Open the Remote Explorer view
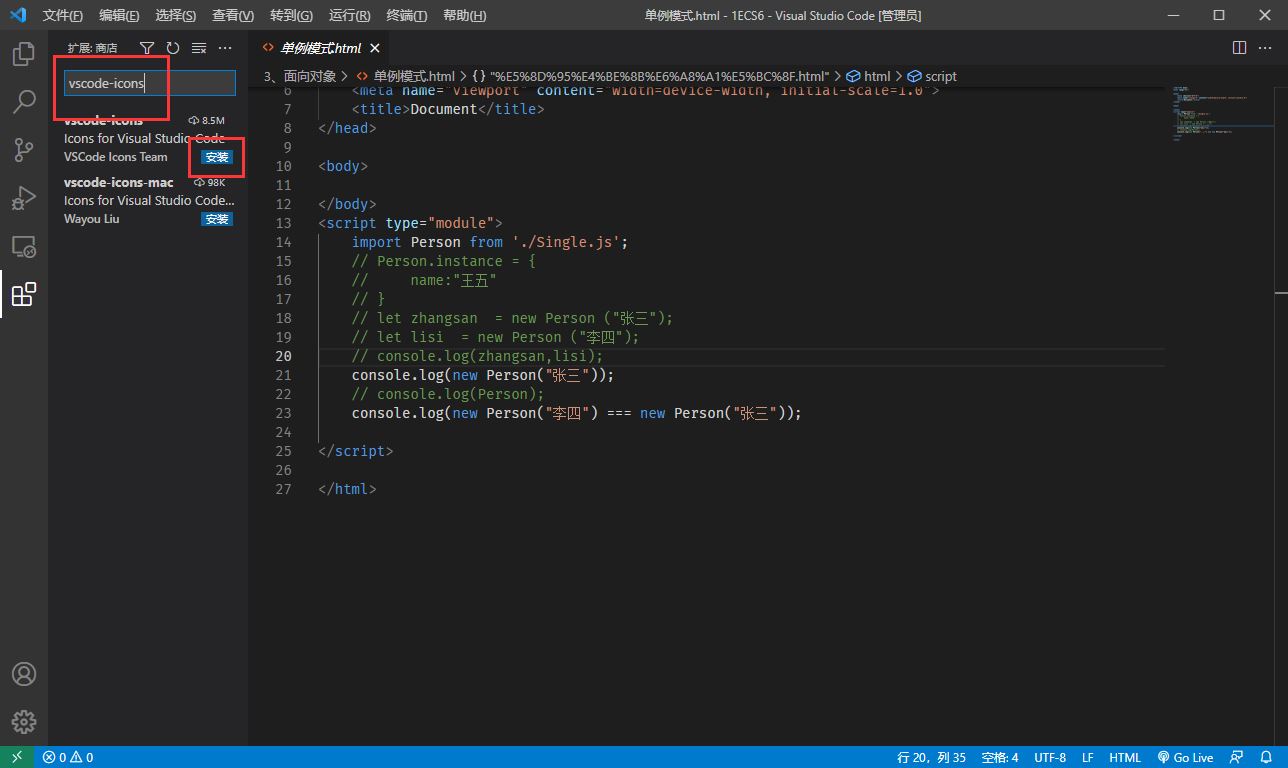This screenshot has width=1288, height=768. point(24,246)
